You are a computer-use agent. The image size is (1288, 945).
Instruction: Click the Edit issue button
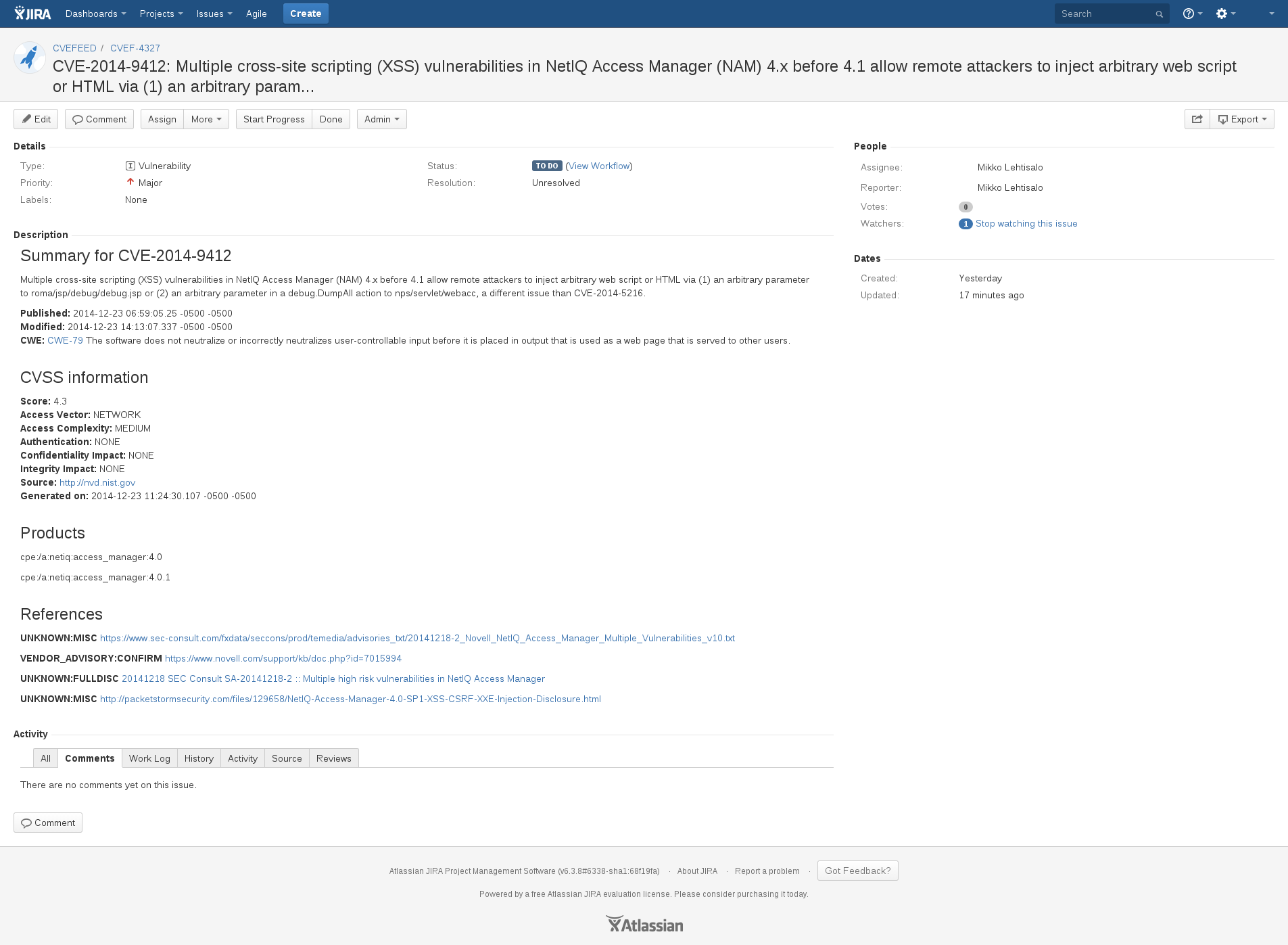(x=36, y=119)
